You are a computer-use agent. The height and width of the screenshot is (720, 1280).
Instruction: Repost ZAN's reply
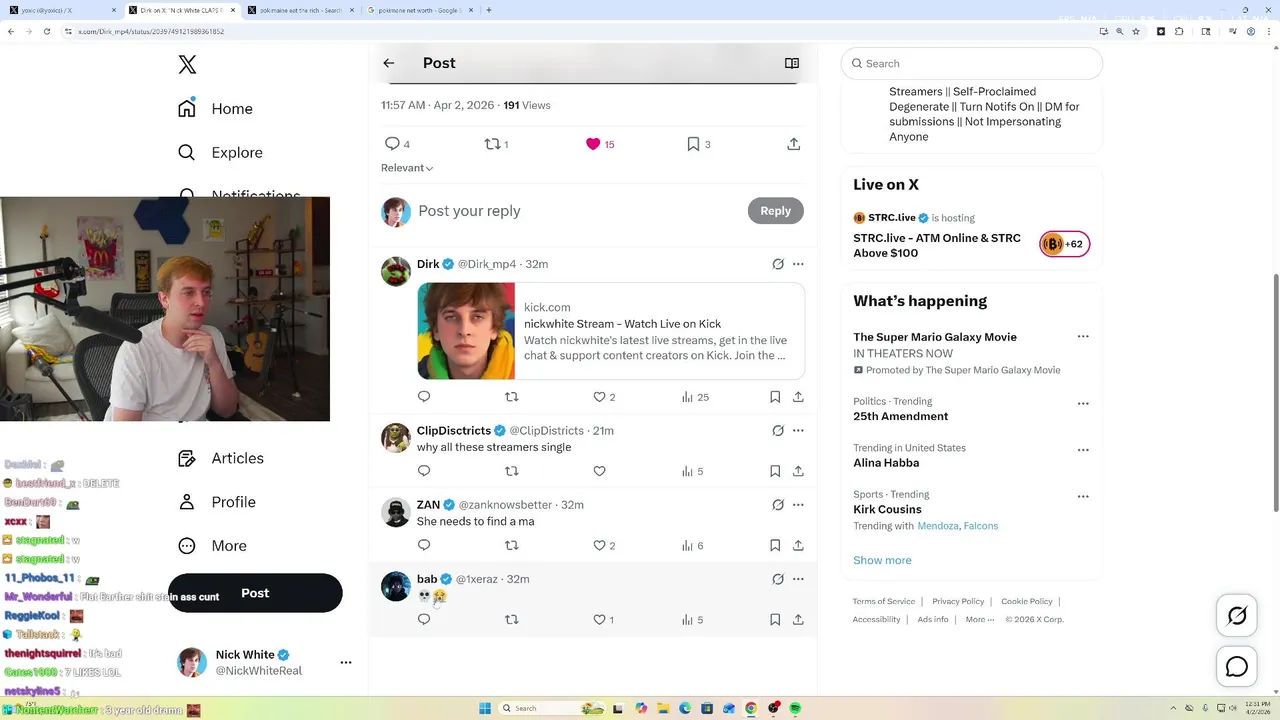pyautogui.click(x=512, y=545)
